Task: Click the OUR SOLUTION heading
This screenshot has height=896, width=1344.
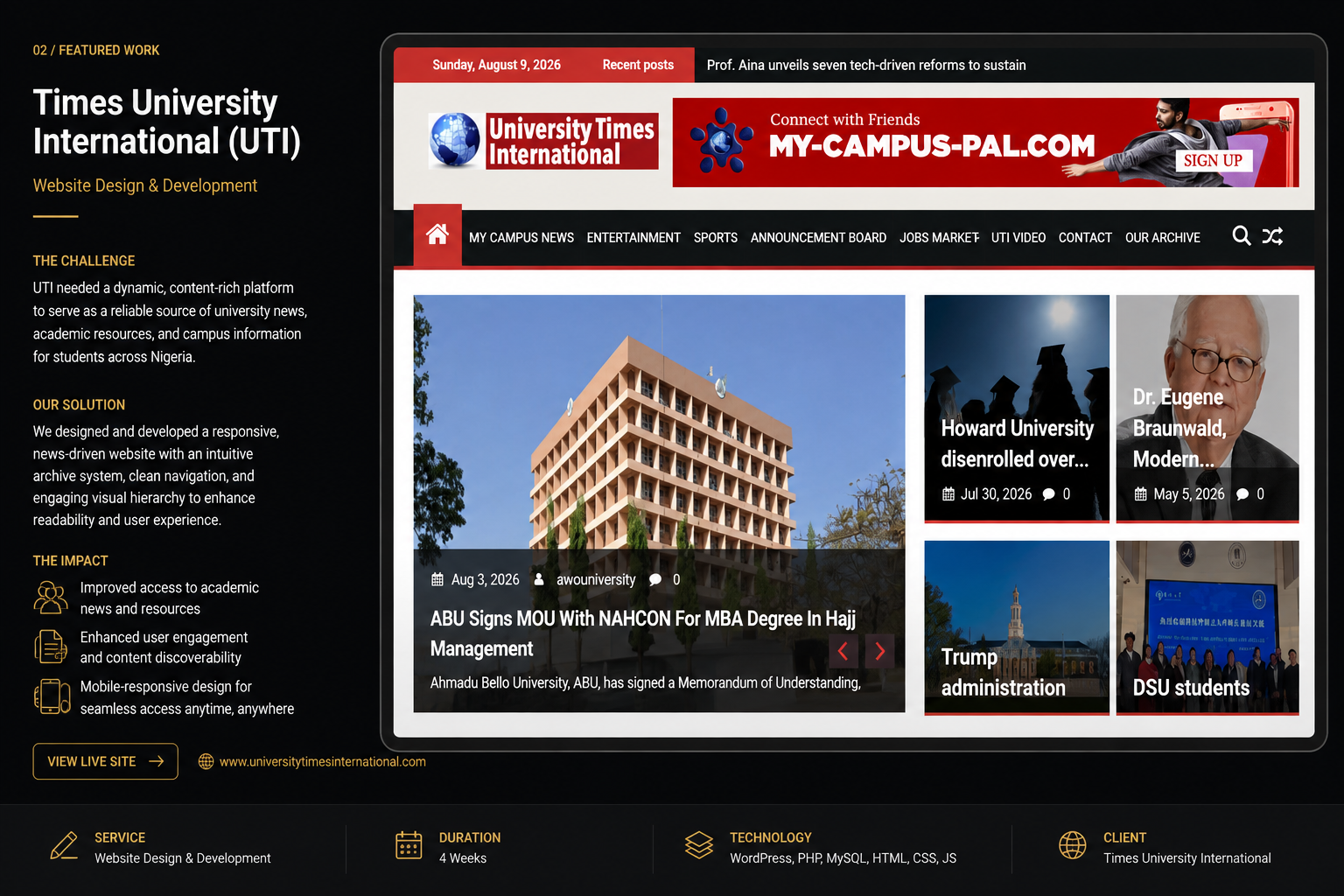Action: (79, 405)
